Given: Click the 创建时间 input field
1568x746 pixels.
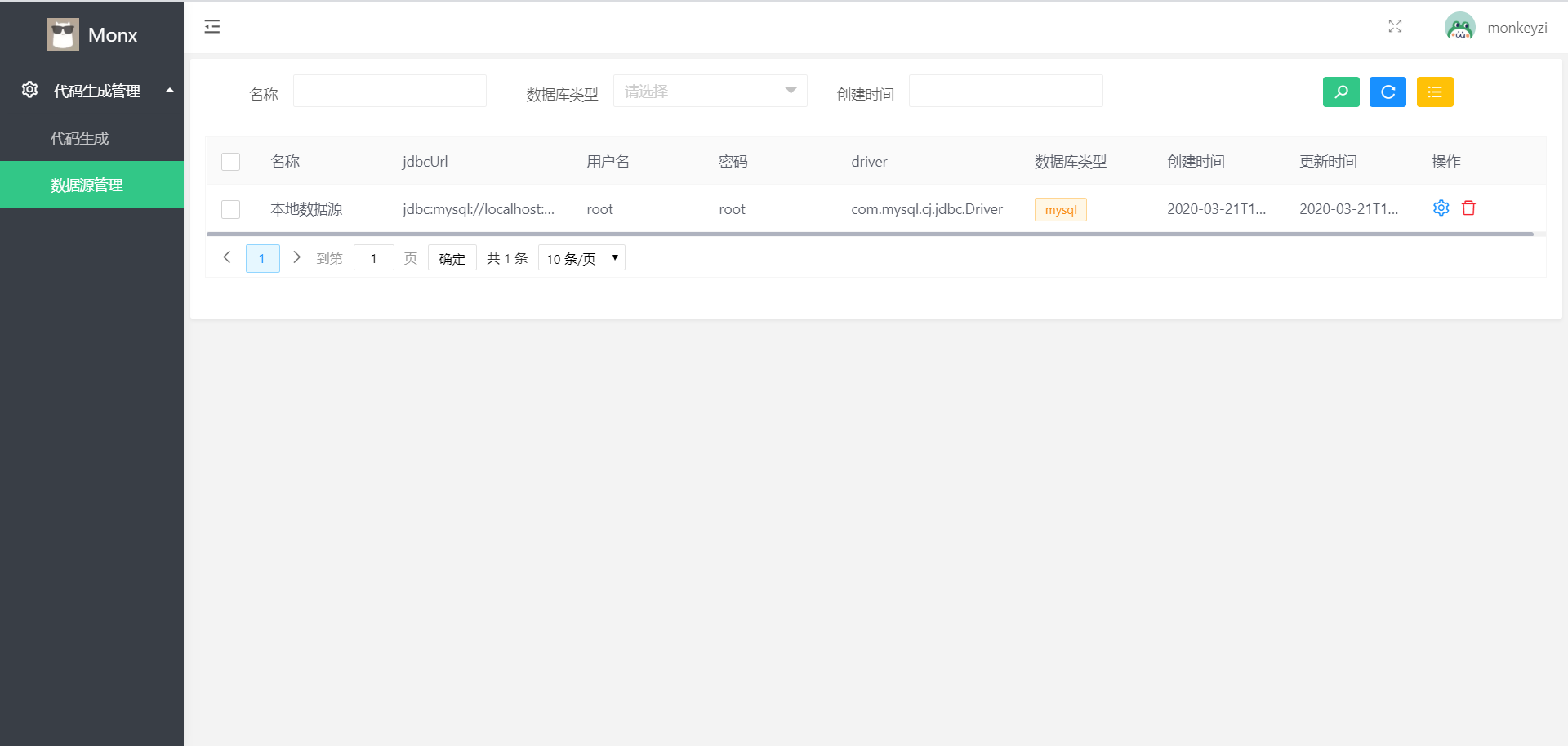Looking at the screenshot, I should (x=1006, y=91).
